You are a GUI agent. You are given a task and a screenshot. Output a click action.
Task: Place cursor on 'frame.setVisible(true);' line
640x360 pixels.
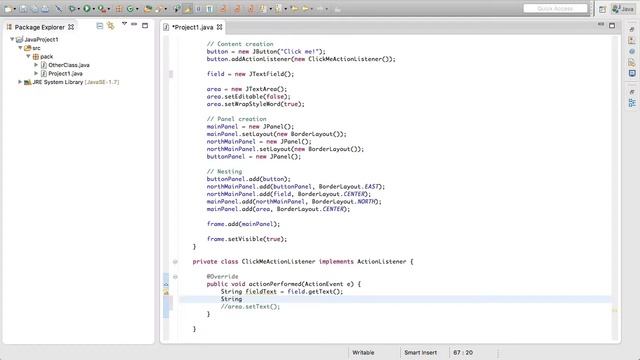(247, 239)
